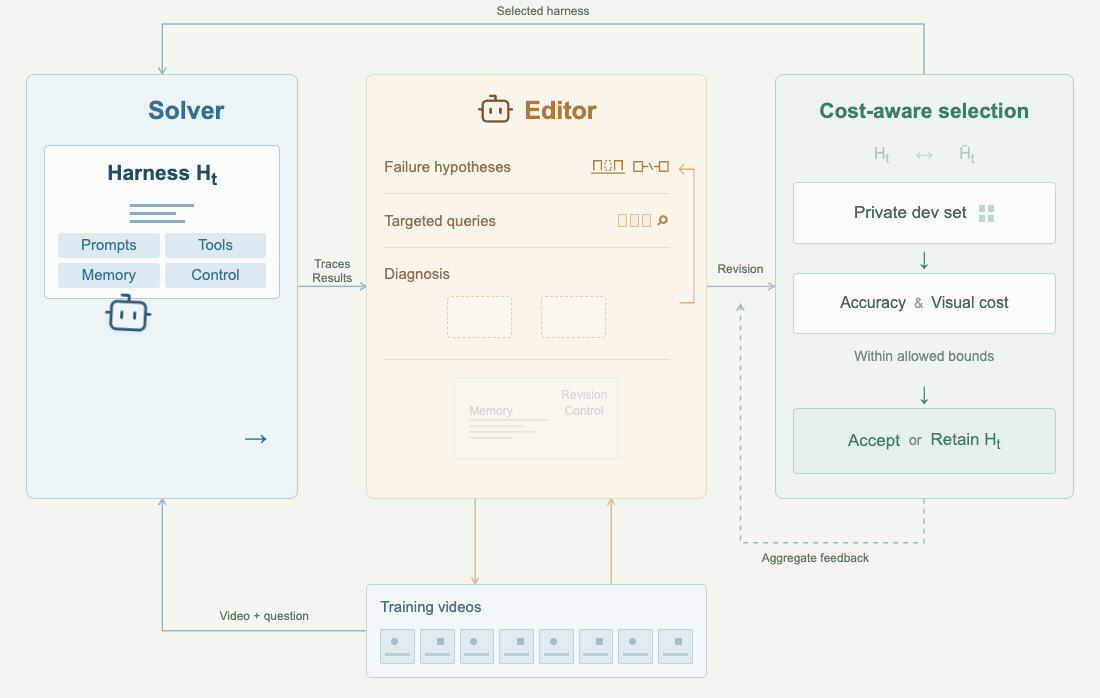Click the three-squares icon beside Targeted queries
The image size is (1100, 698).
634,221
